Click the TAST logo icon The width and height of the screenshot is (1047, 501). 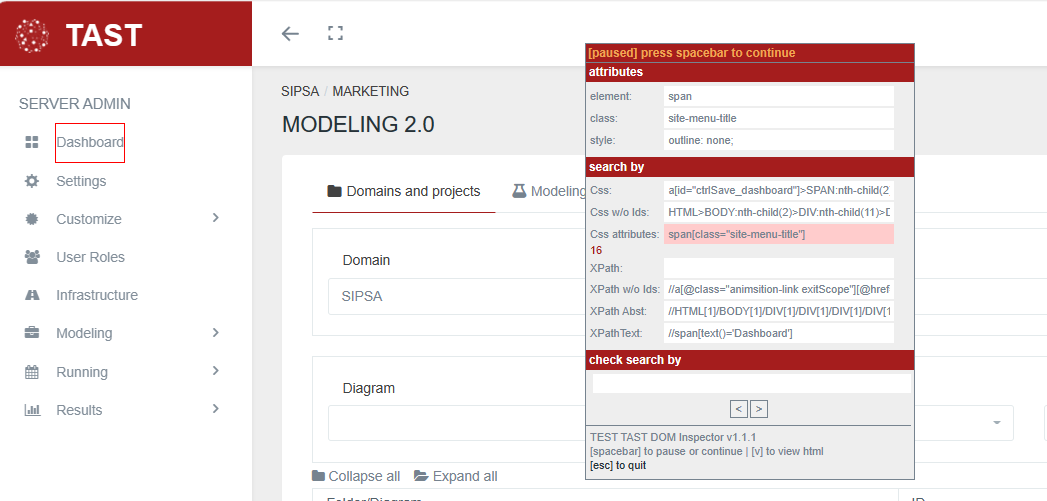[33, 35]
